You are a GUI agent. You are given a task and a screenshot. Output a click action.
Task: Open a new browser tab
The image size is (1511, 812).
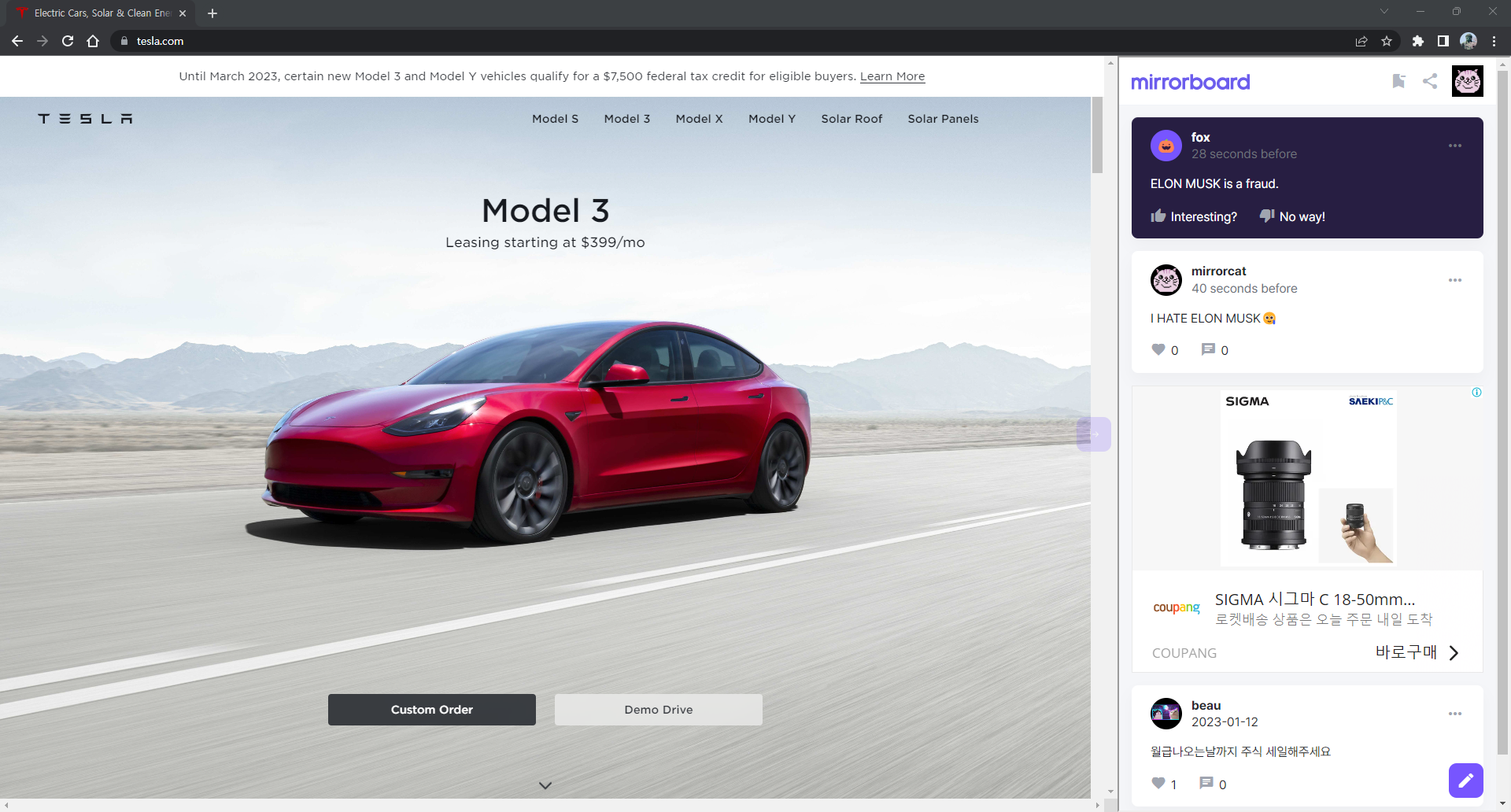pyautogui.click(x=212, y=13)
